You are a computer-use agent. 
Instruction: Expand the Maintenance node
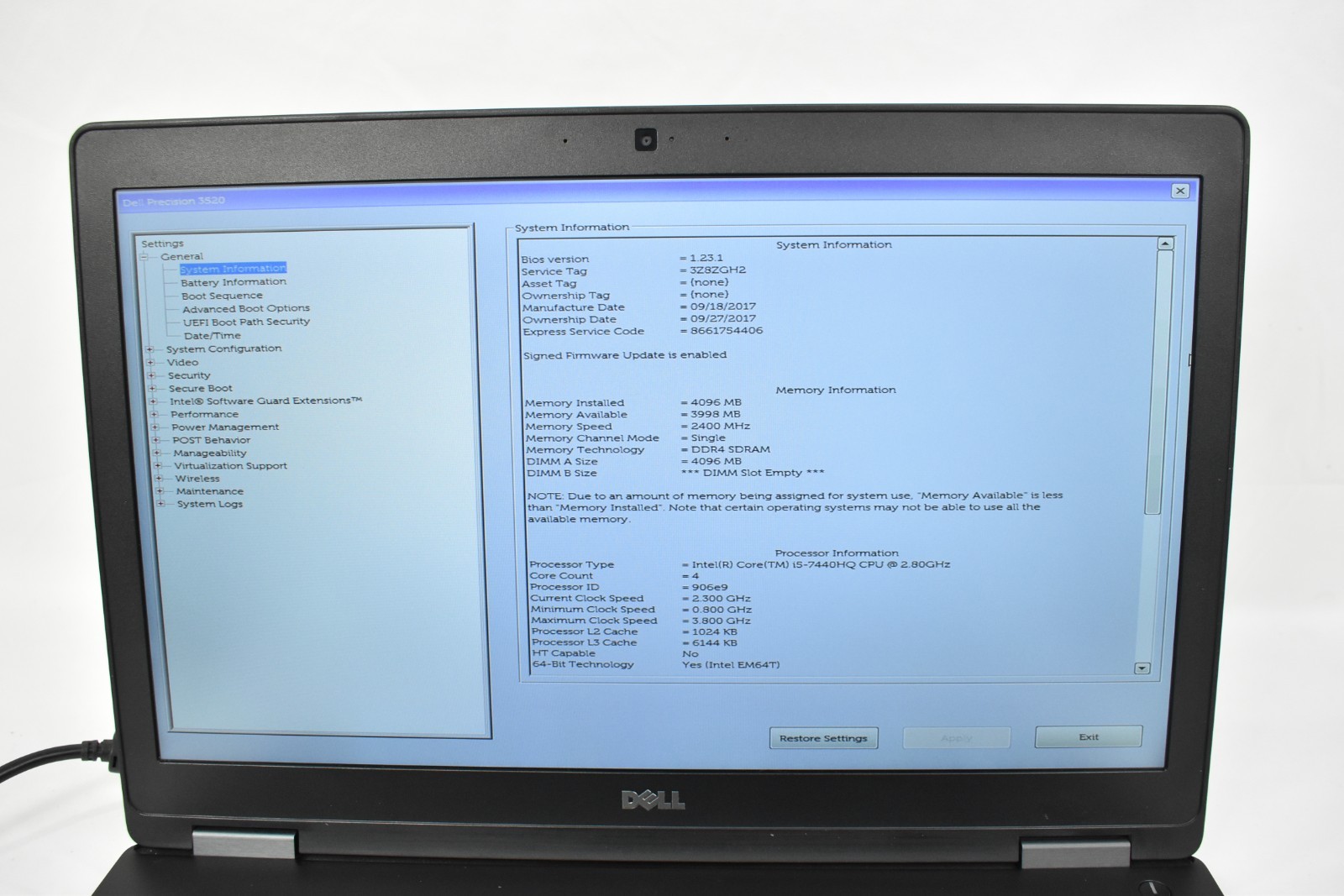(160, 491)
